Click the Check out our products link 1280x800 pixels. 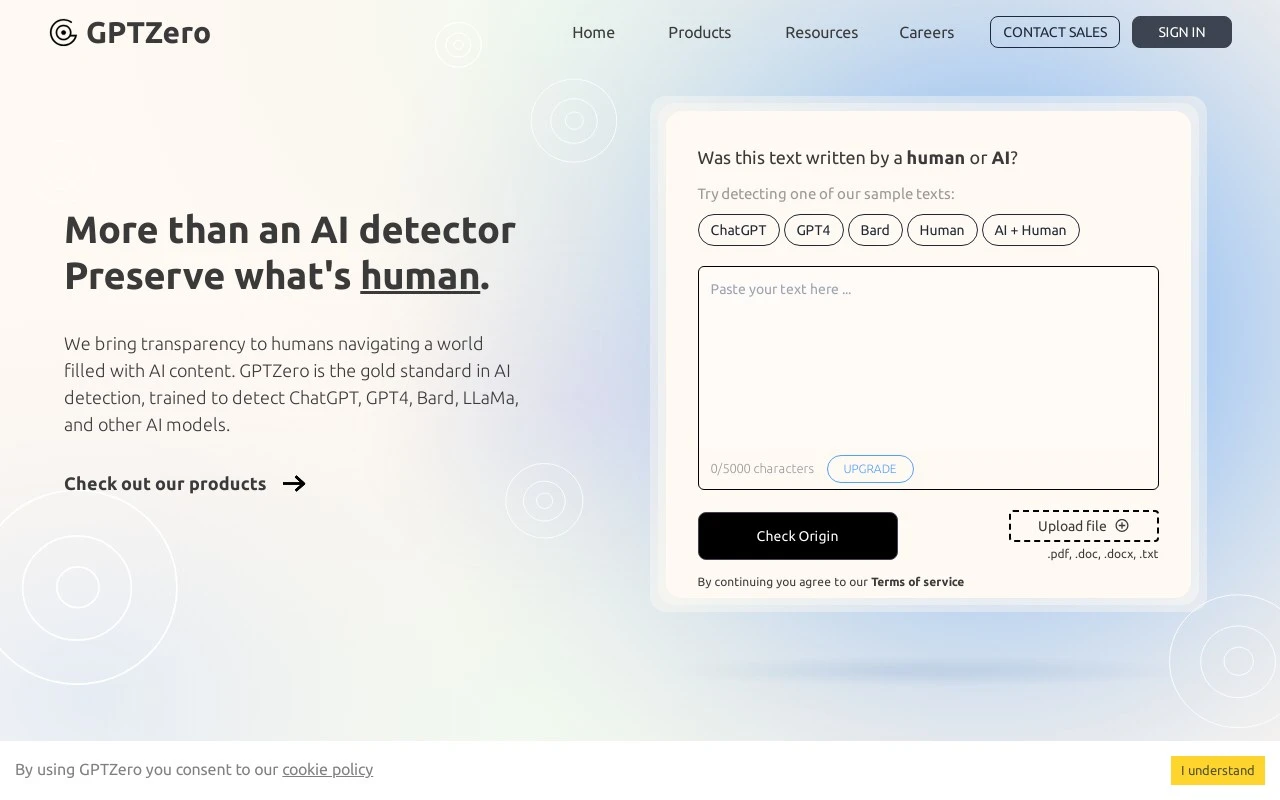(165, 484)
